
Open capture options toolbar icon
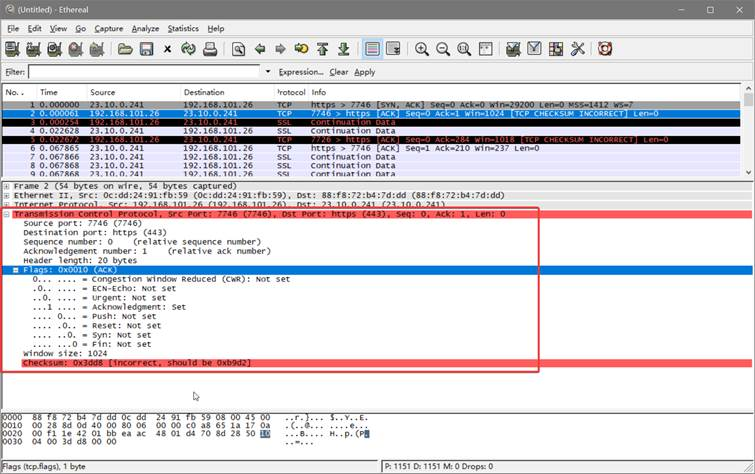tap(33, 49)
